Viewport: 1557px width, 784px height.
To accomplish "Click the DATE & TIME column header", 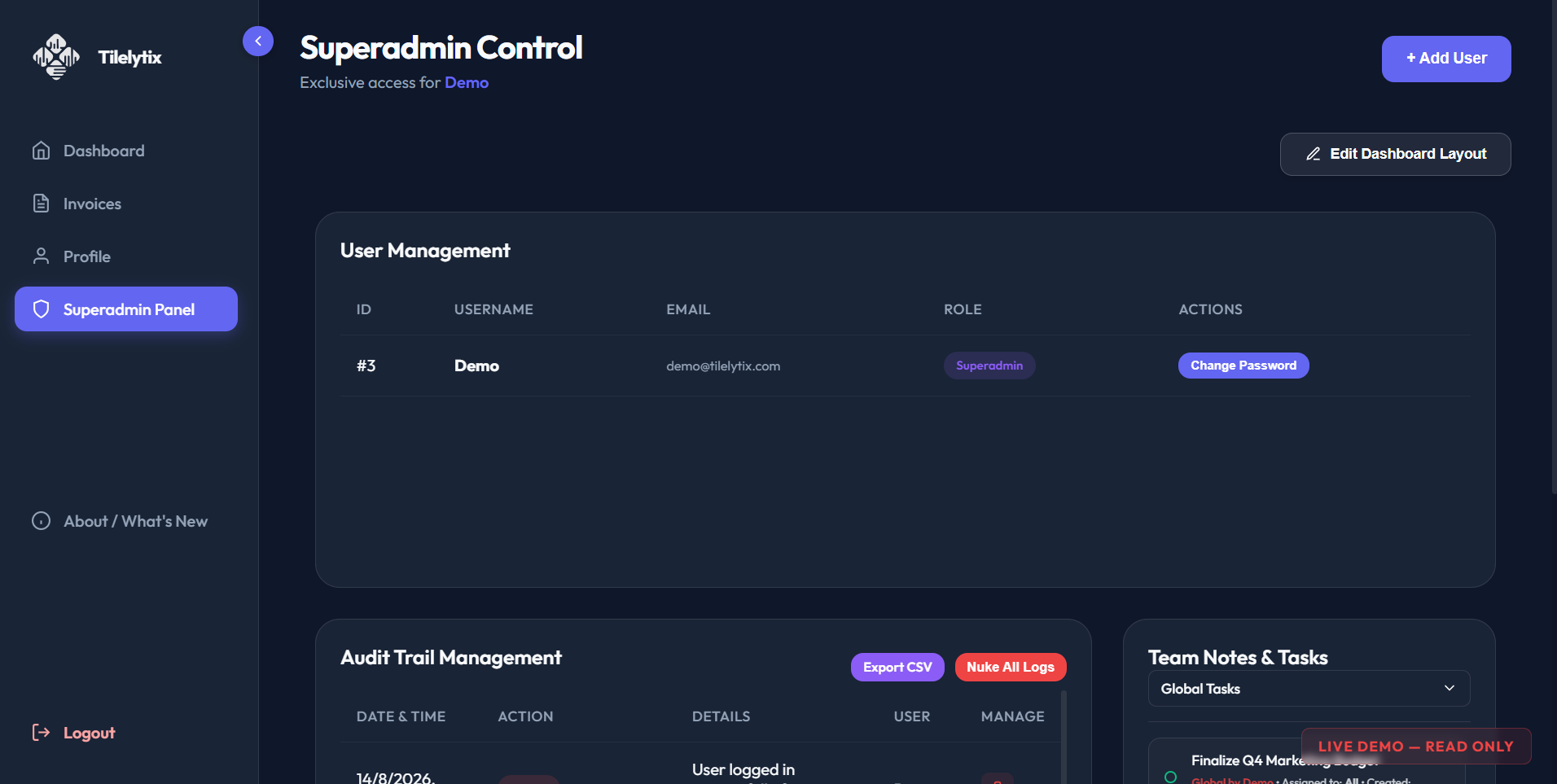I will [x=401, y=716].
